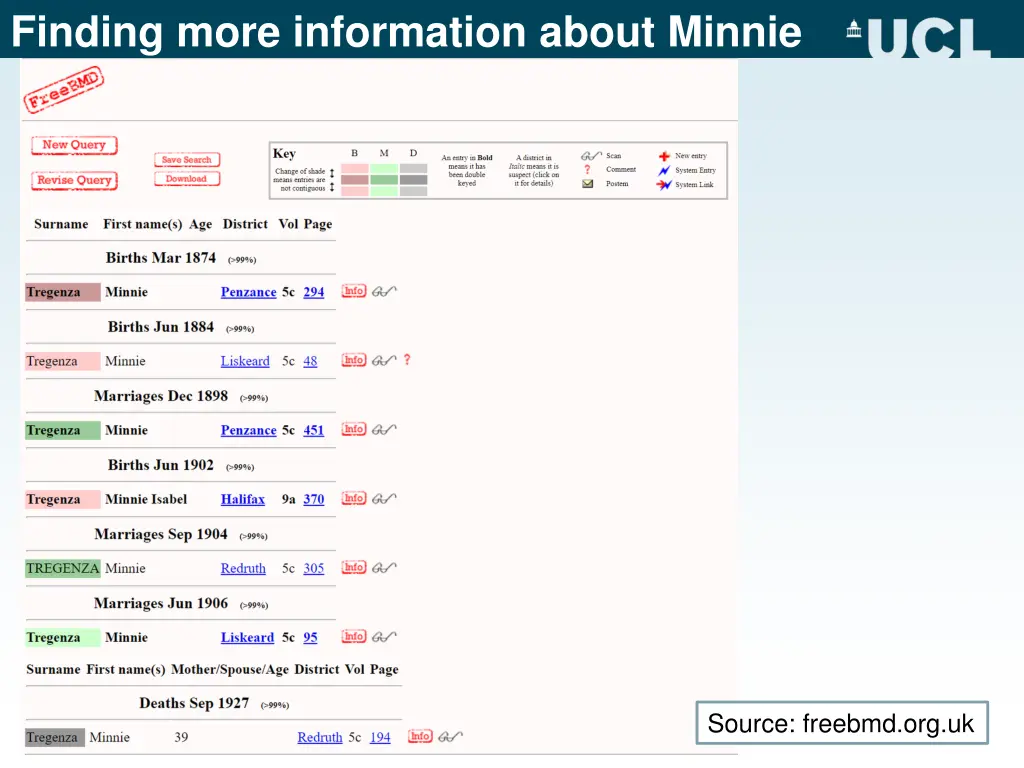Open page 370 link
This screenshot has width=1024, height=768.
coord(313,500)
